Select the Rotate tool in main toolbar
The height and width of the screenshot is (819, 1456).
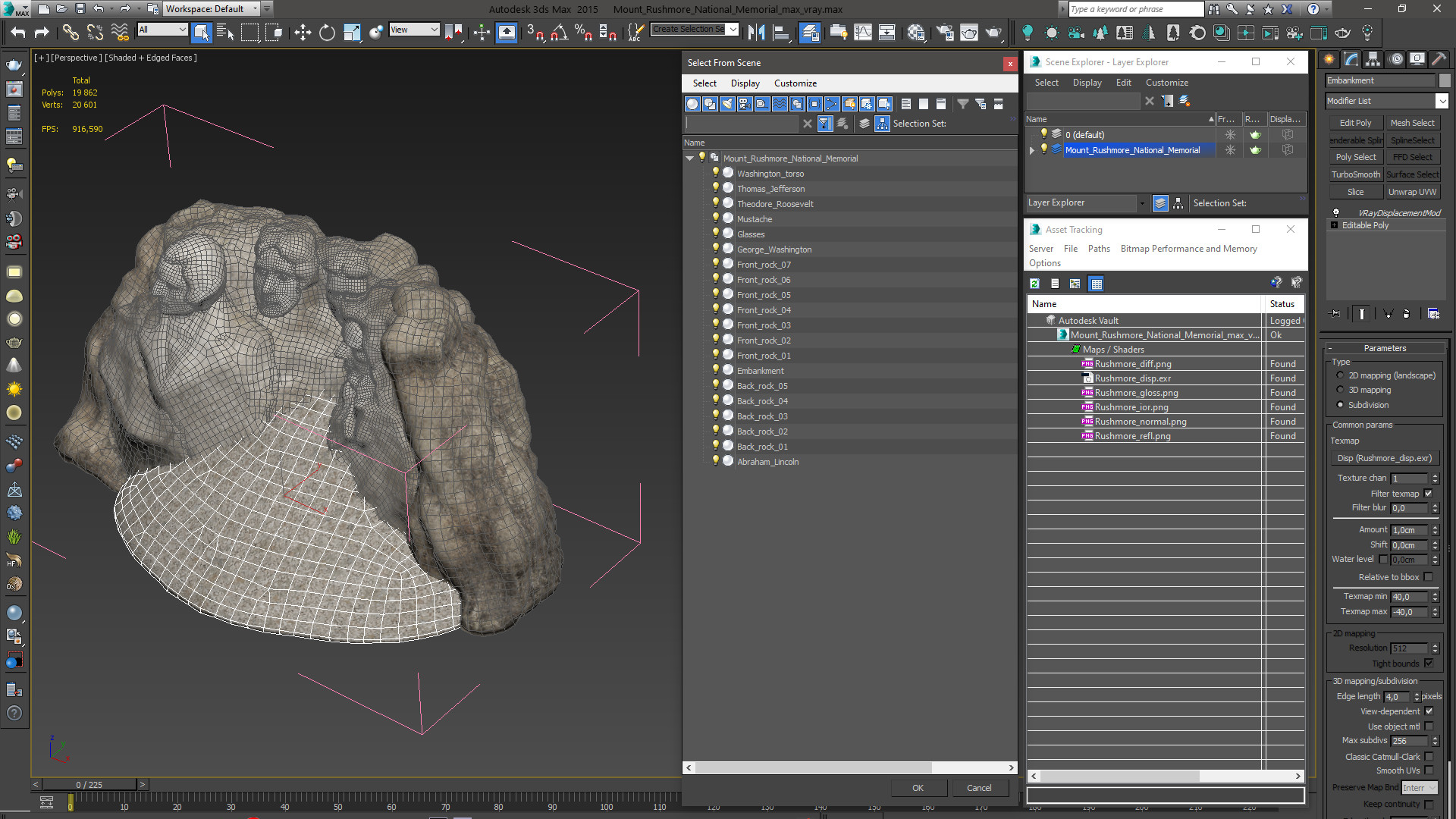point(327,33)
